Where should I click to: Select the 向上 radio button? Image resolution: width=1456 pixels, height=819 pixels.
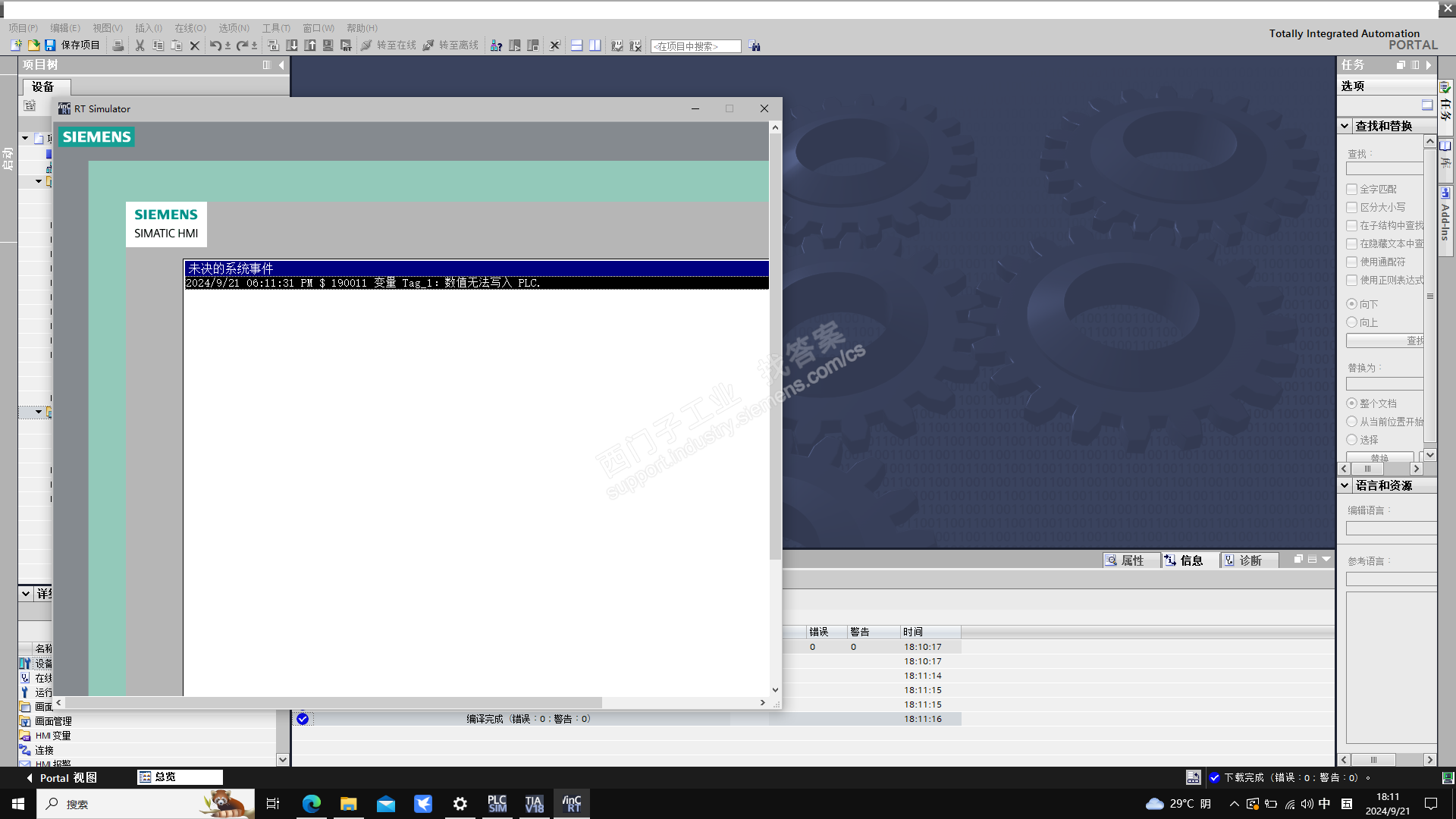click(x=1351, y=322)
